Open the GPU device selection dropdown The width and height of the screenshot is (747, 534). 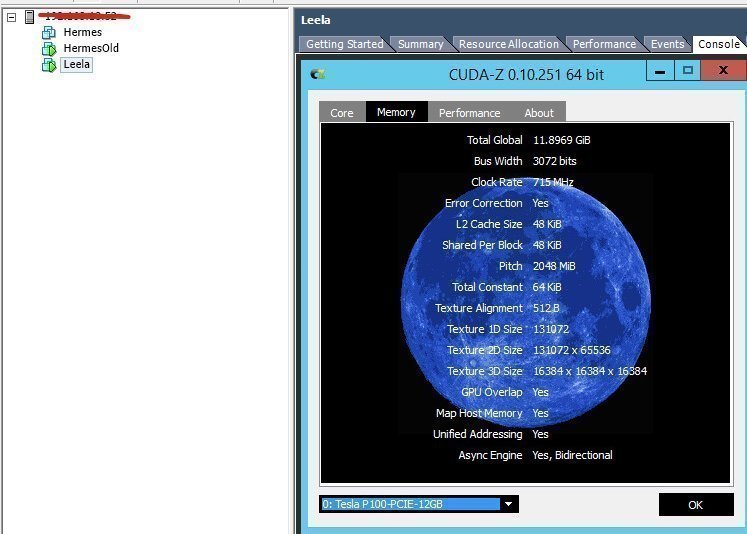pos(509,504)
